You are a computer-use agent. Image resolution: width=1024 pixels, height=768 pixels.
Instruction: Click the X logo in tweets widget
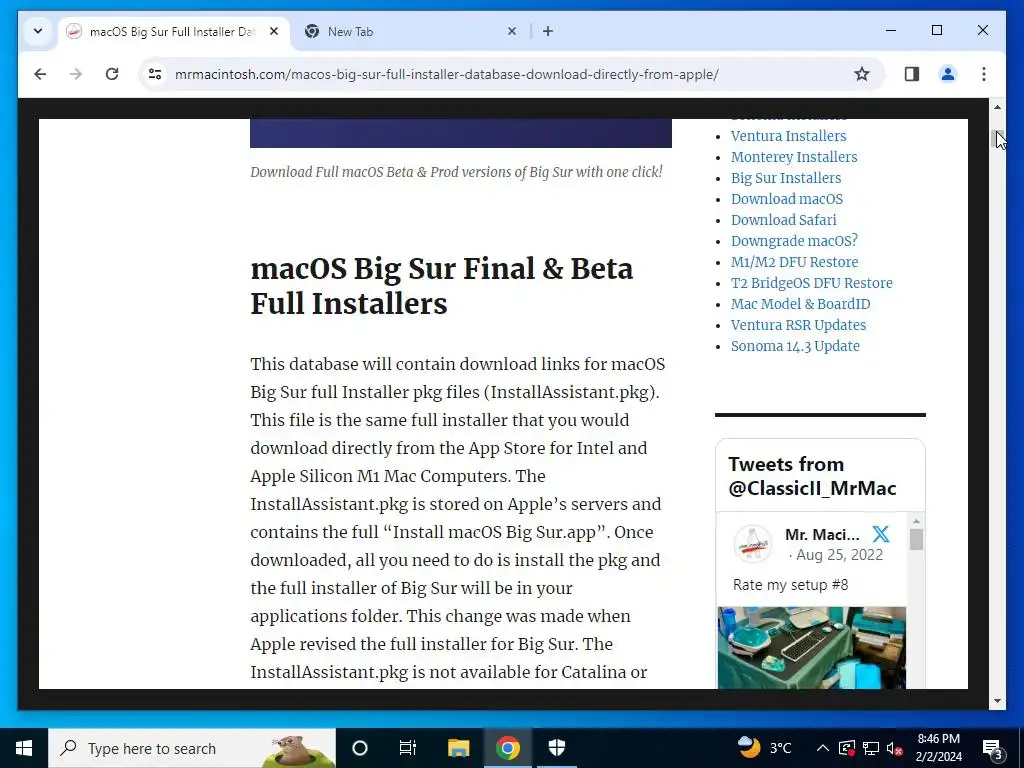880,534
